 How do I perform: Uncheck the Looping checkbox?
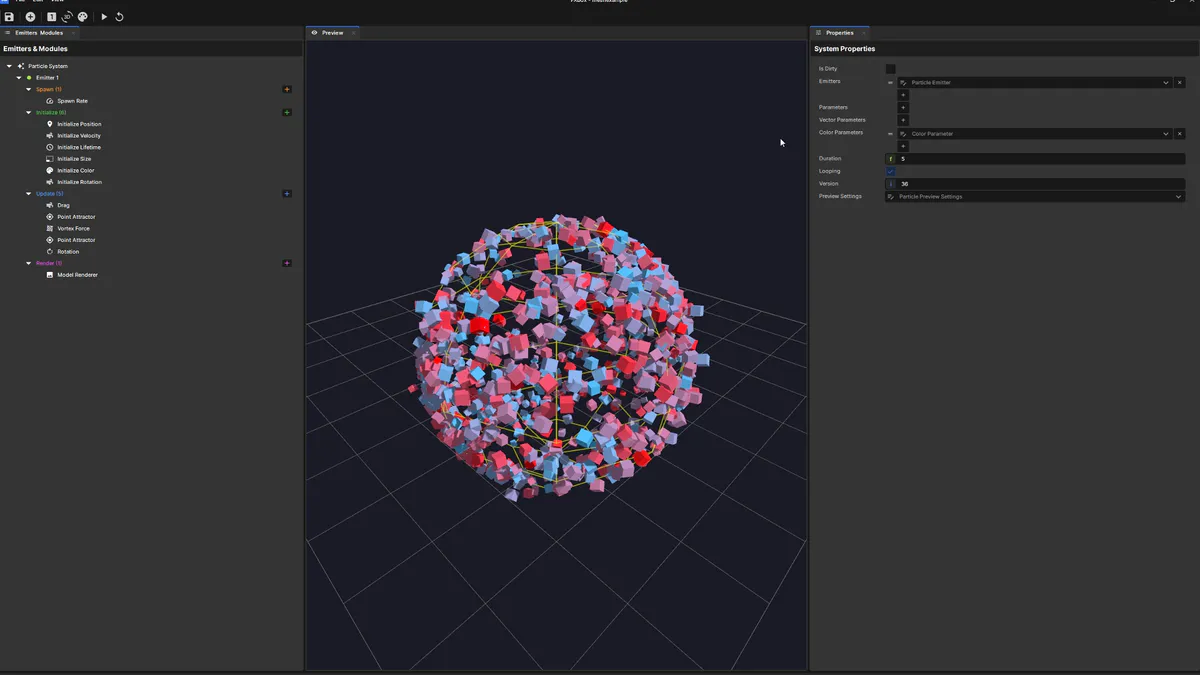coord(890,171)
